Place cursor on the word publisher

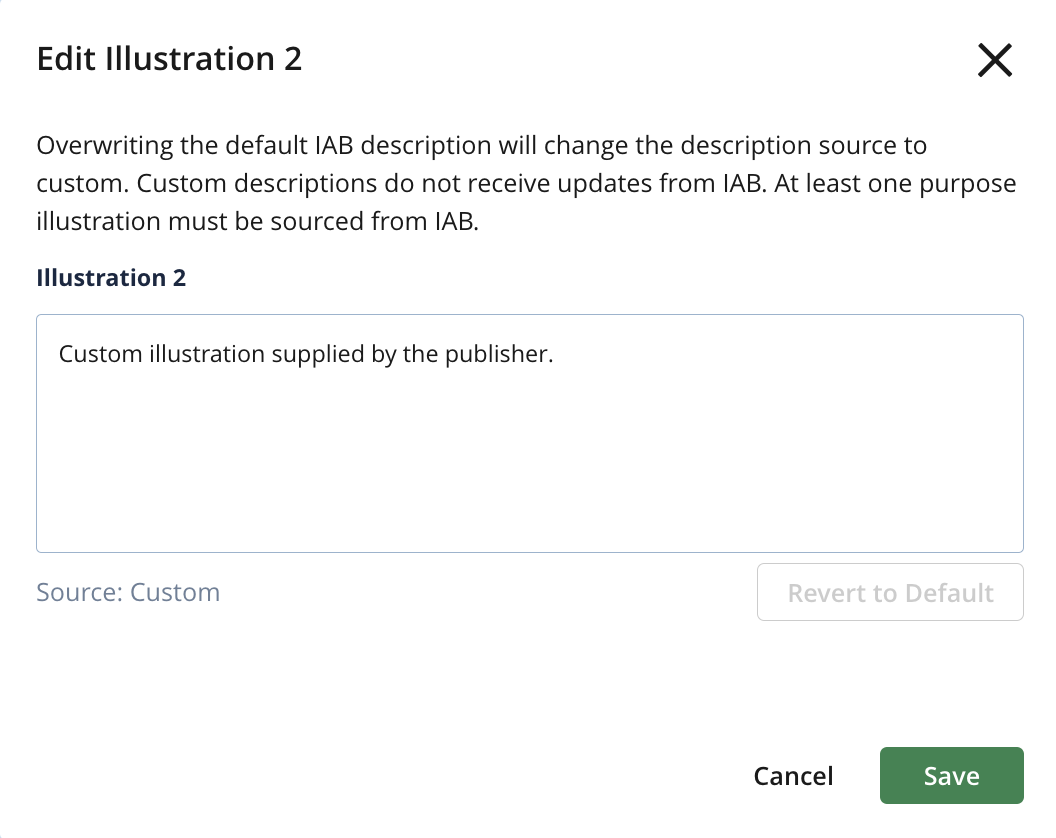pos(506,354)
